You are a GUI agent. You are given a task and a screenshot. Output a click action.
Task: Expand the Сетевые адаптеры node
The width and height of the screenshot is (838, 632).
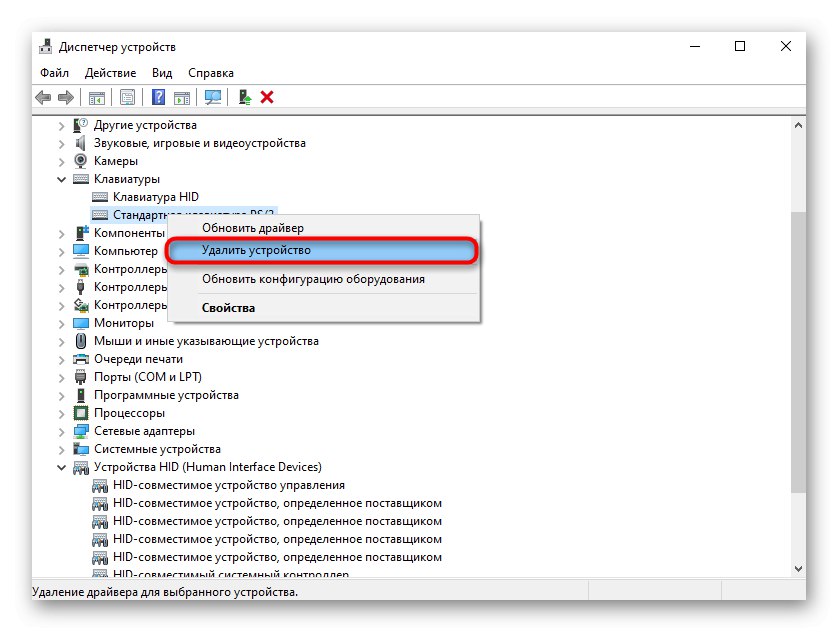61,432
